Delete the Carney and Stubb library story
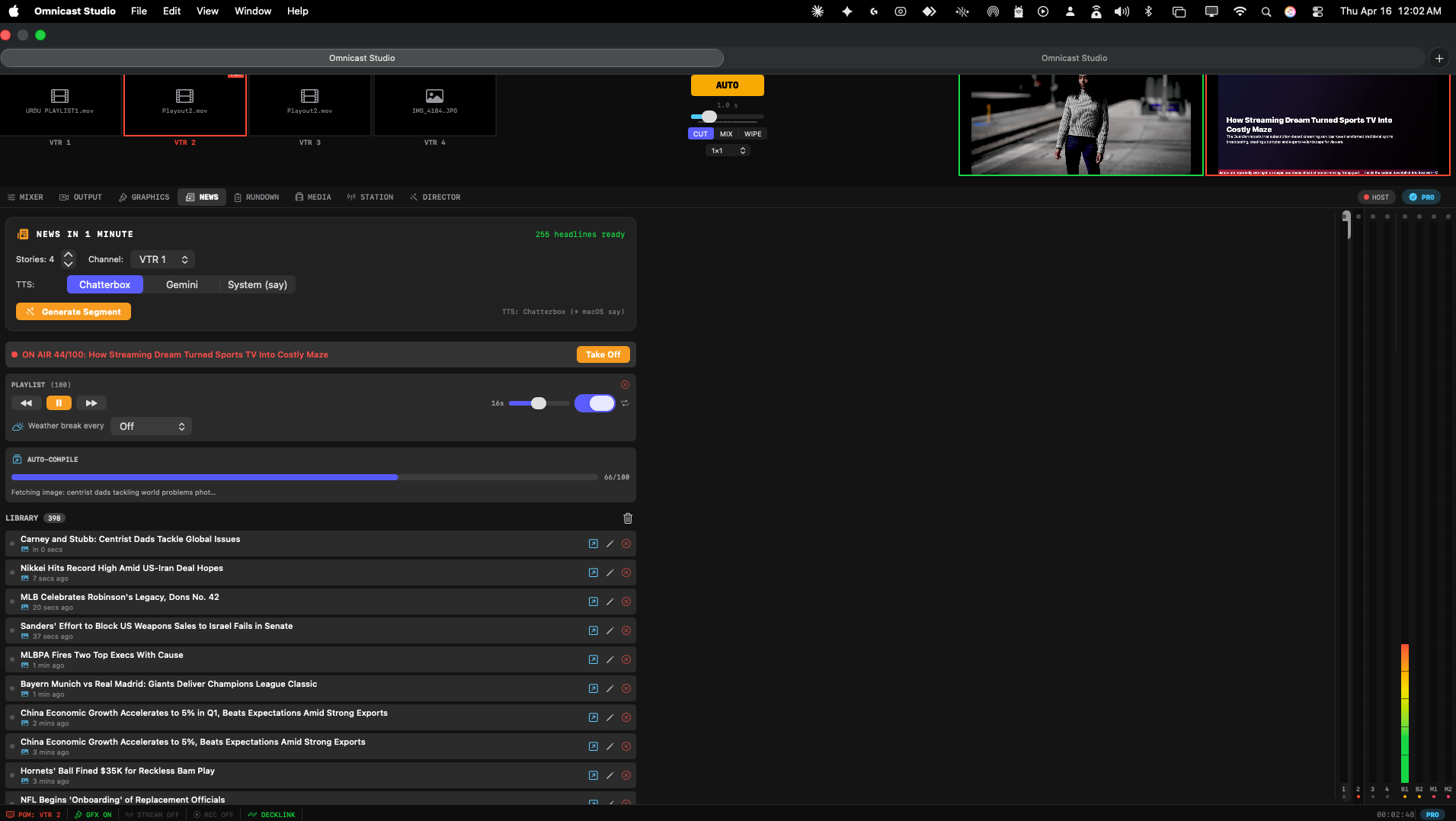 pyautogui.click(x=626, y=544)
